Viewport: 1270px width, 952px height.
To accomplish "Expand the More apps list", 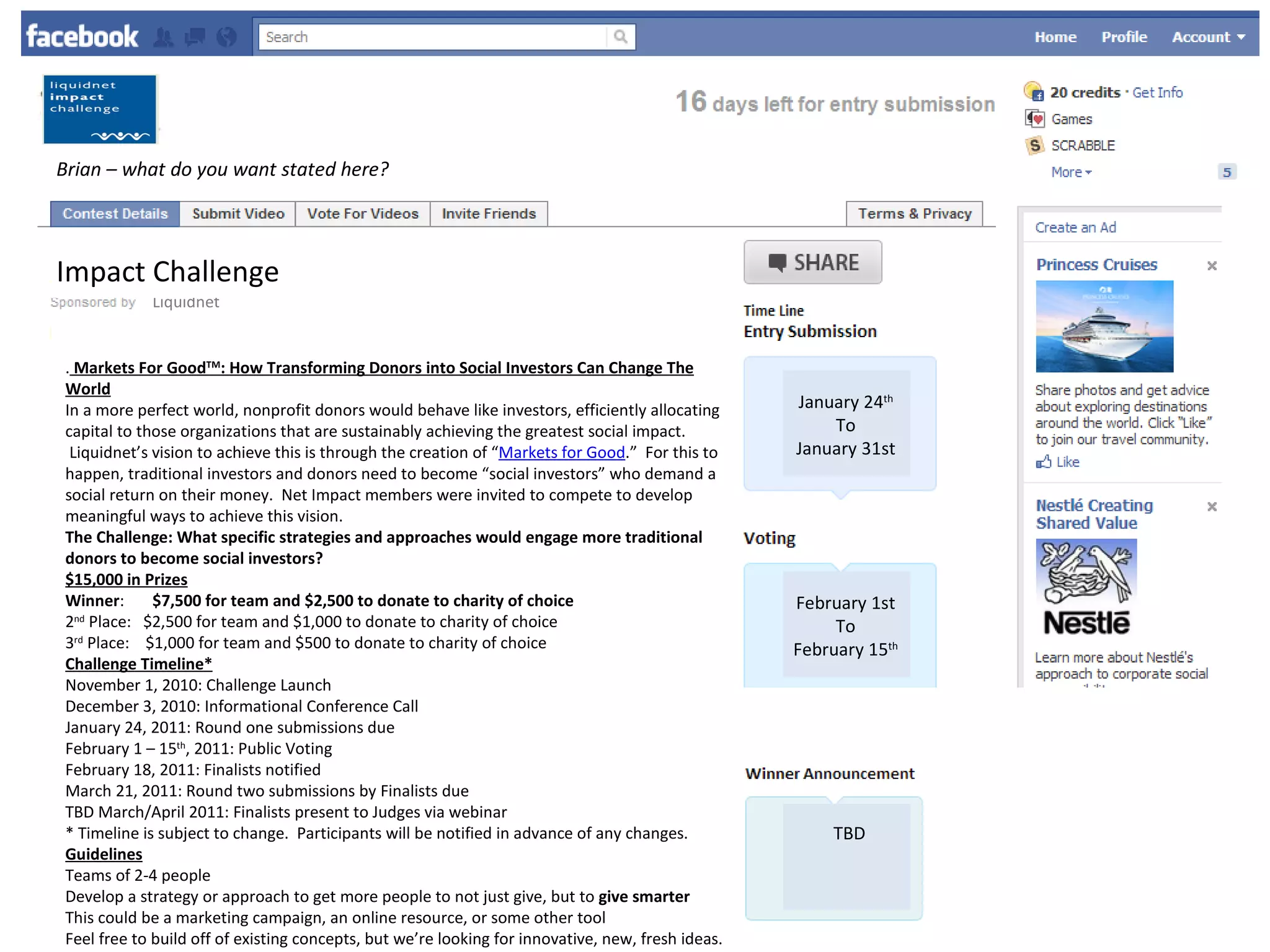I will click(x=1071, y=172).
